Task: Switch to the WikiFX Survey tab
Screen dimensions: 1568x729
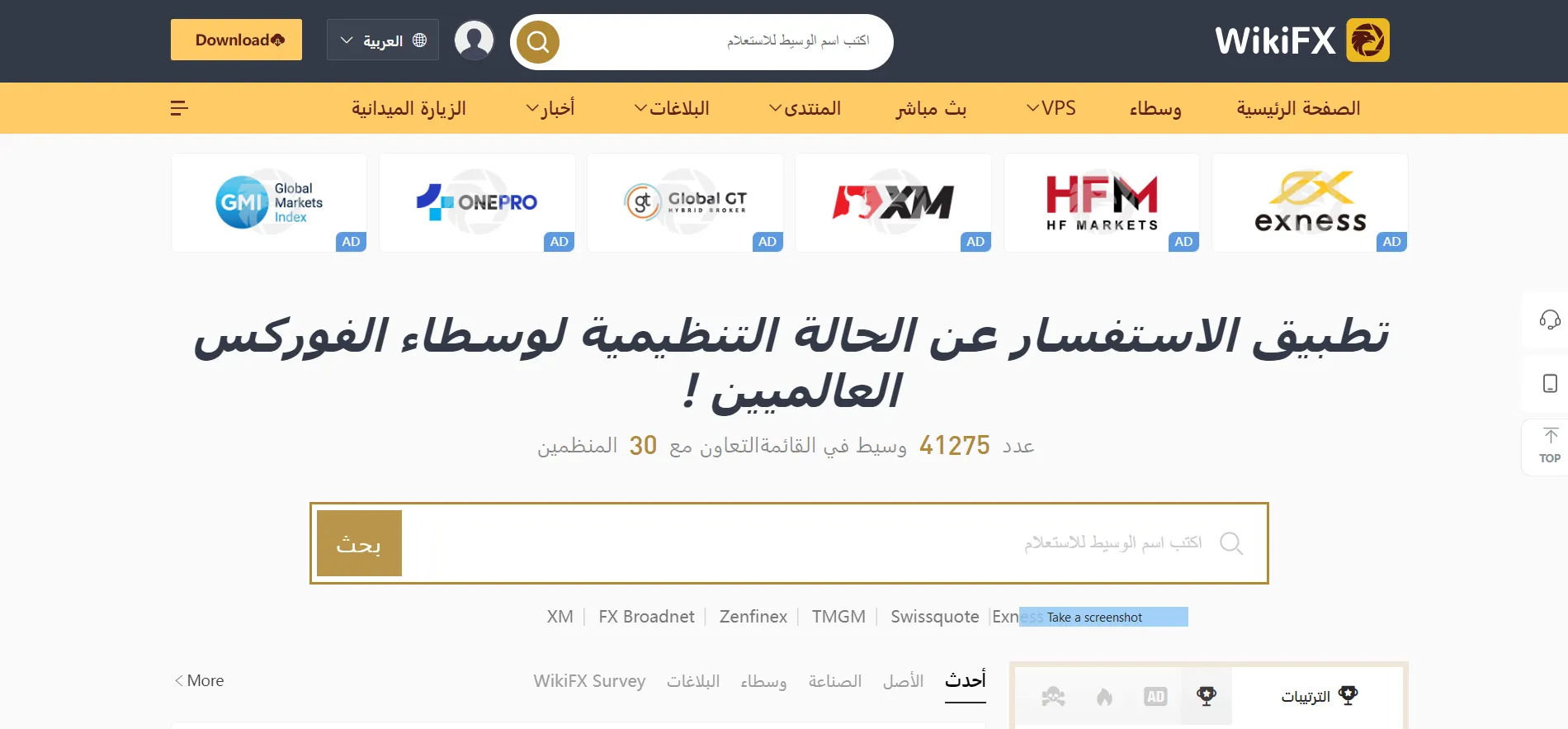Action: (589, 681)
